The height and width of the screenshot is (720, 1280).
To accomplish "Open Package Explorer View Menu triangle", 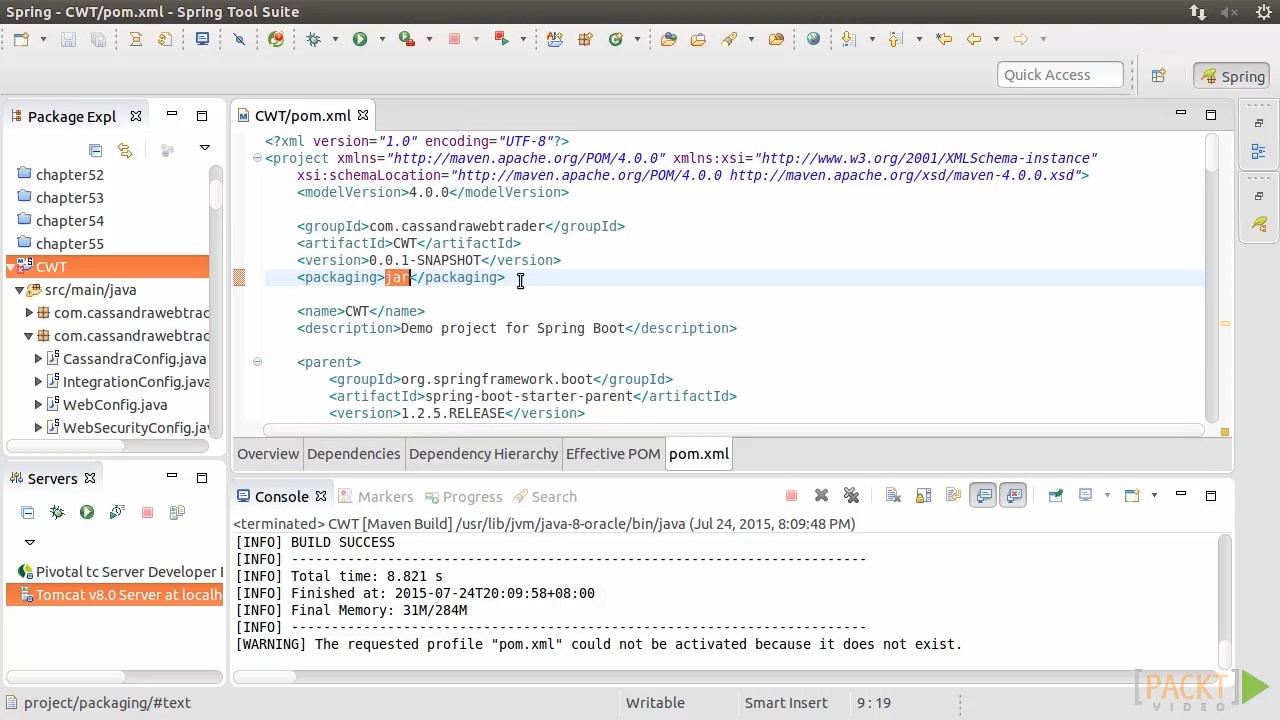I will (204, 148).
